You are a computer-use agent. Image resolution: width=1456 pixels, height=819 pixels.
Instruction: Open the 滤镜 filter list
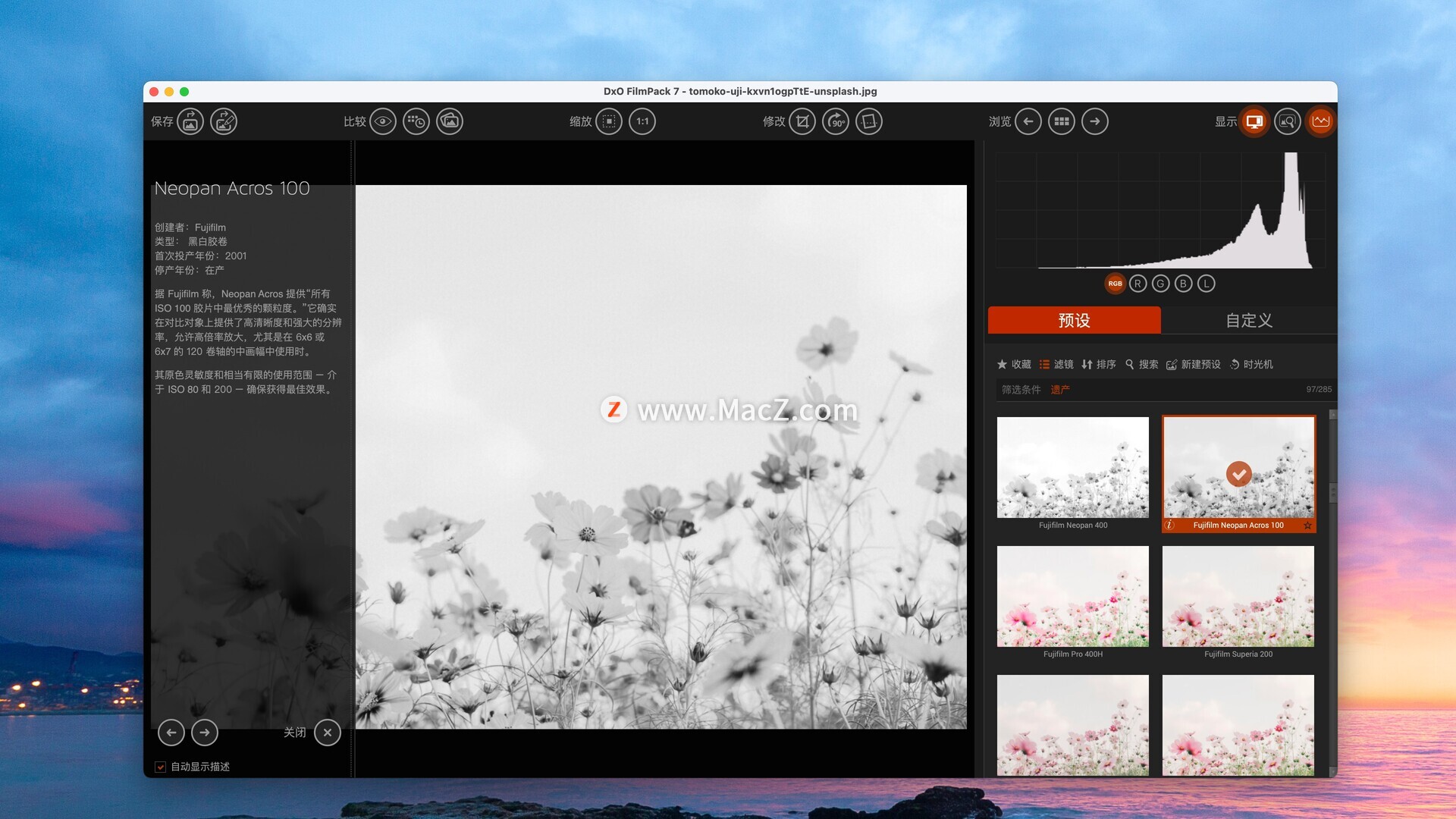point(1056,365)
